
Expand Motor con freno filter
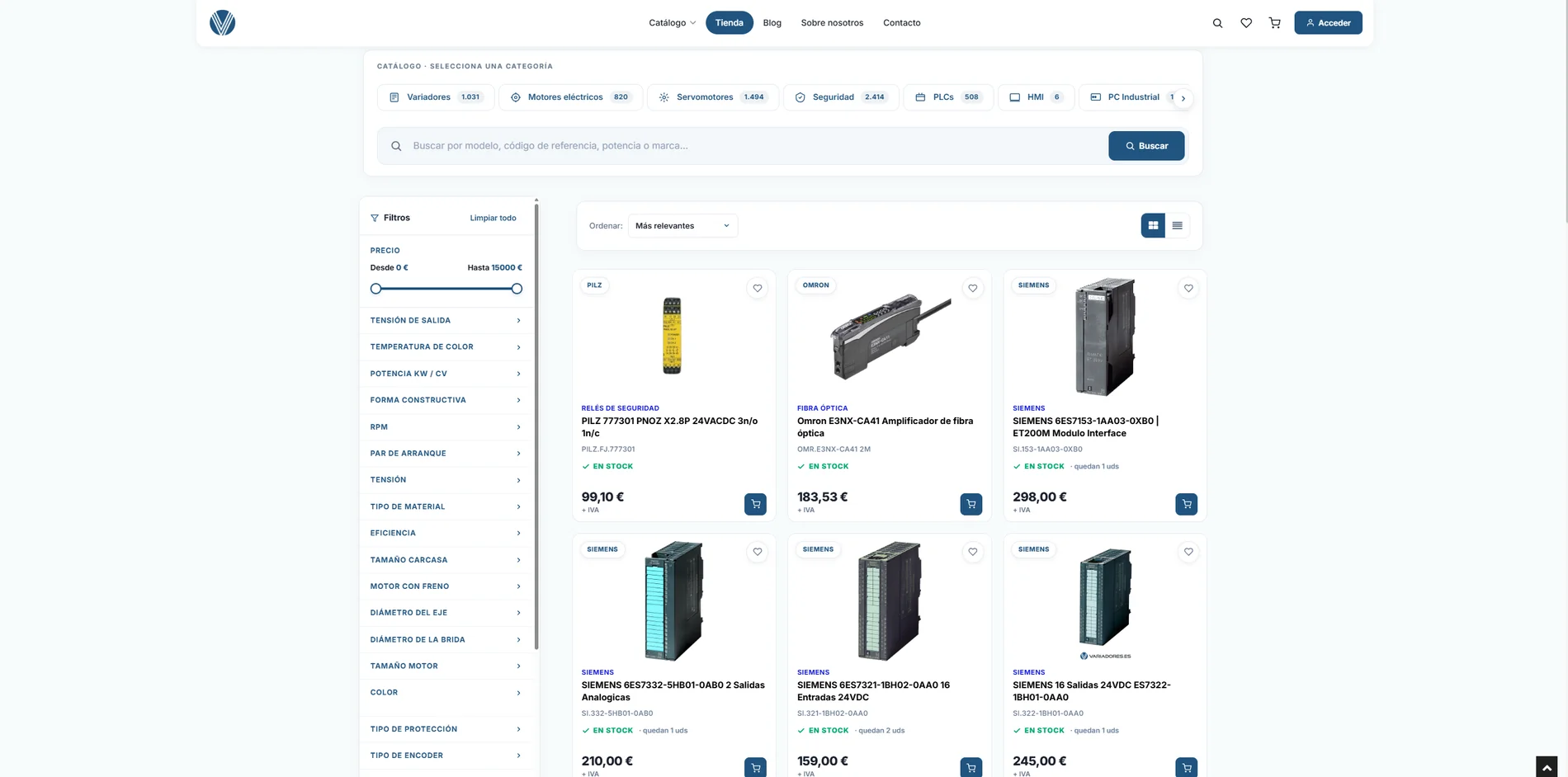click(x=446, y=586)
